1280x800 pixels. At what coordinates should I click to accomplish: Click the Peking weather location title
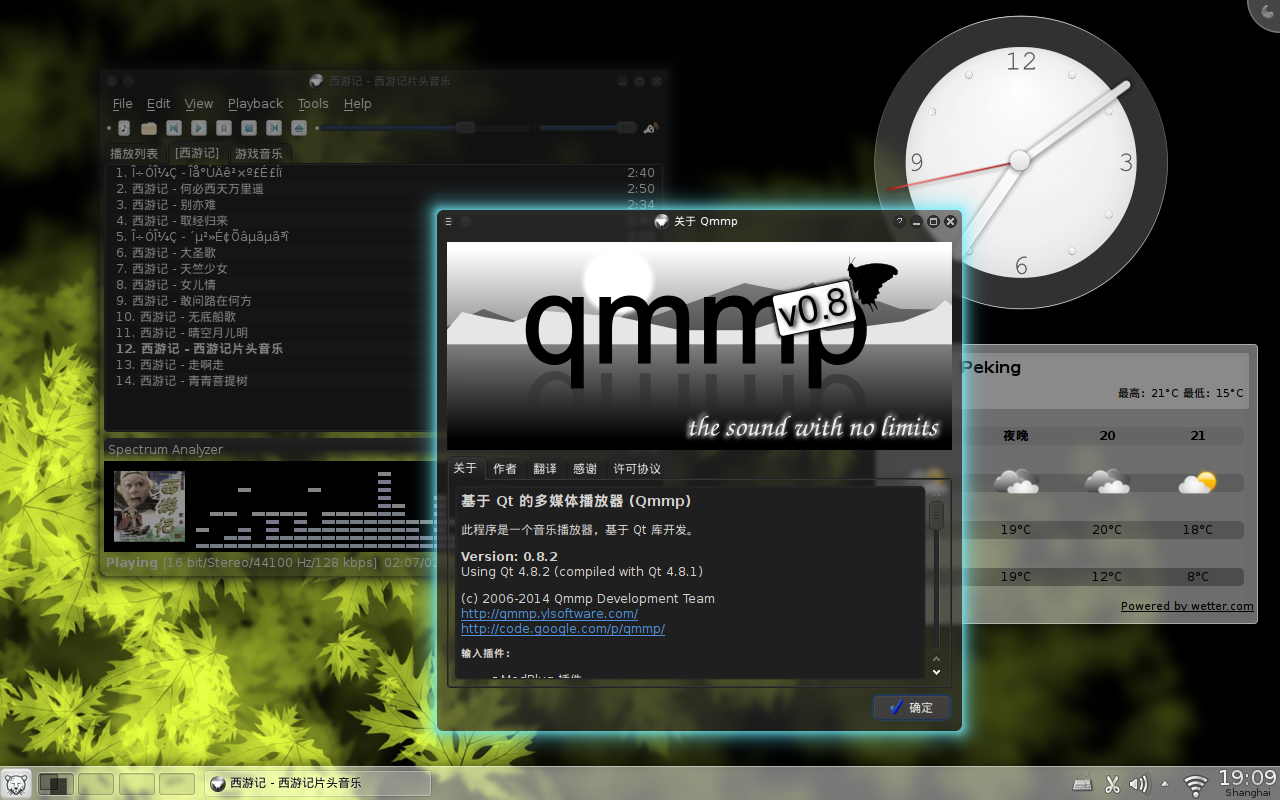click(x=991, y=367)
